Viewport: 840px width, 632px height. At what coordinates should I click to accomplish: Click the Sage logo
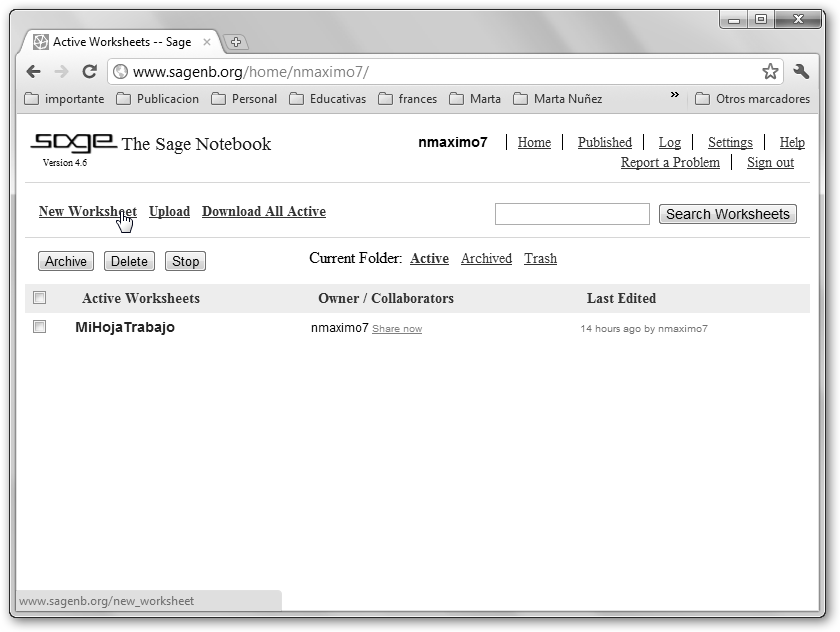click(72, 143)
